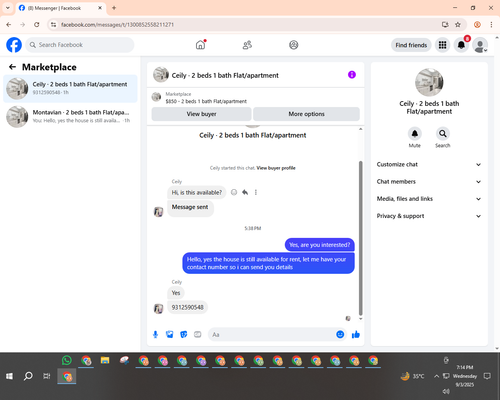Image resolution: width=500 pixels, height=400 pixels.
Task: React to the 'Hi, is this available?' message
Action: pos(234,192)
